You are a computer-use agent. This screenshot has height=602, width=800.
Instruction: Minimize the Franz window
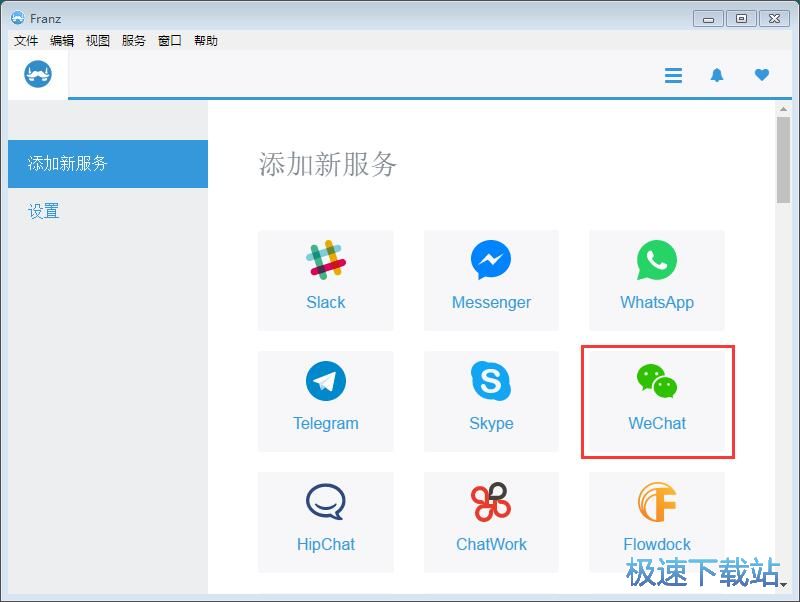(708, 19)
